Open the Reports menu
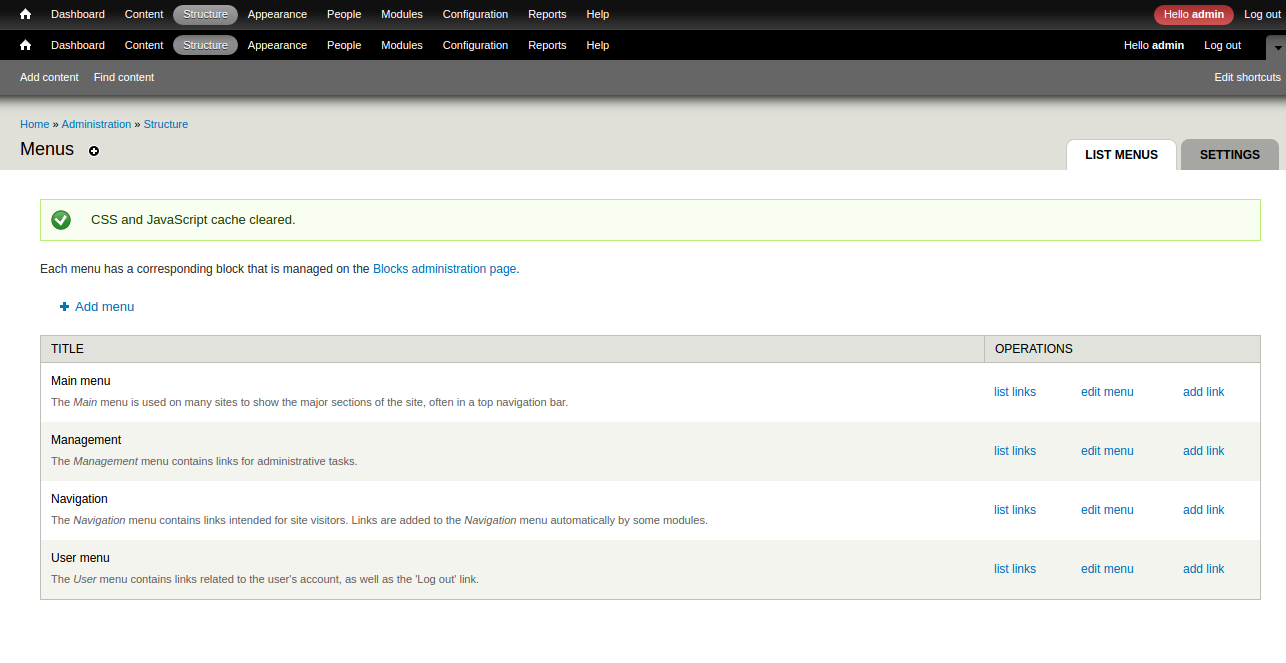The width and height of the screenshot is (1286, 663). [547, 14]
